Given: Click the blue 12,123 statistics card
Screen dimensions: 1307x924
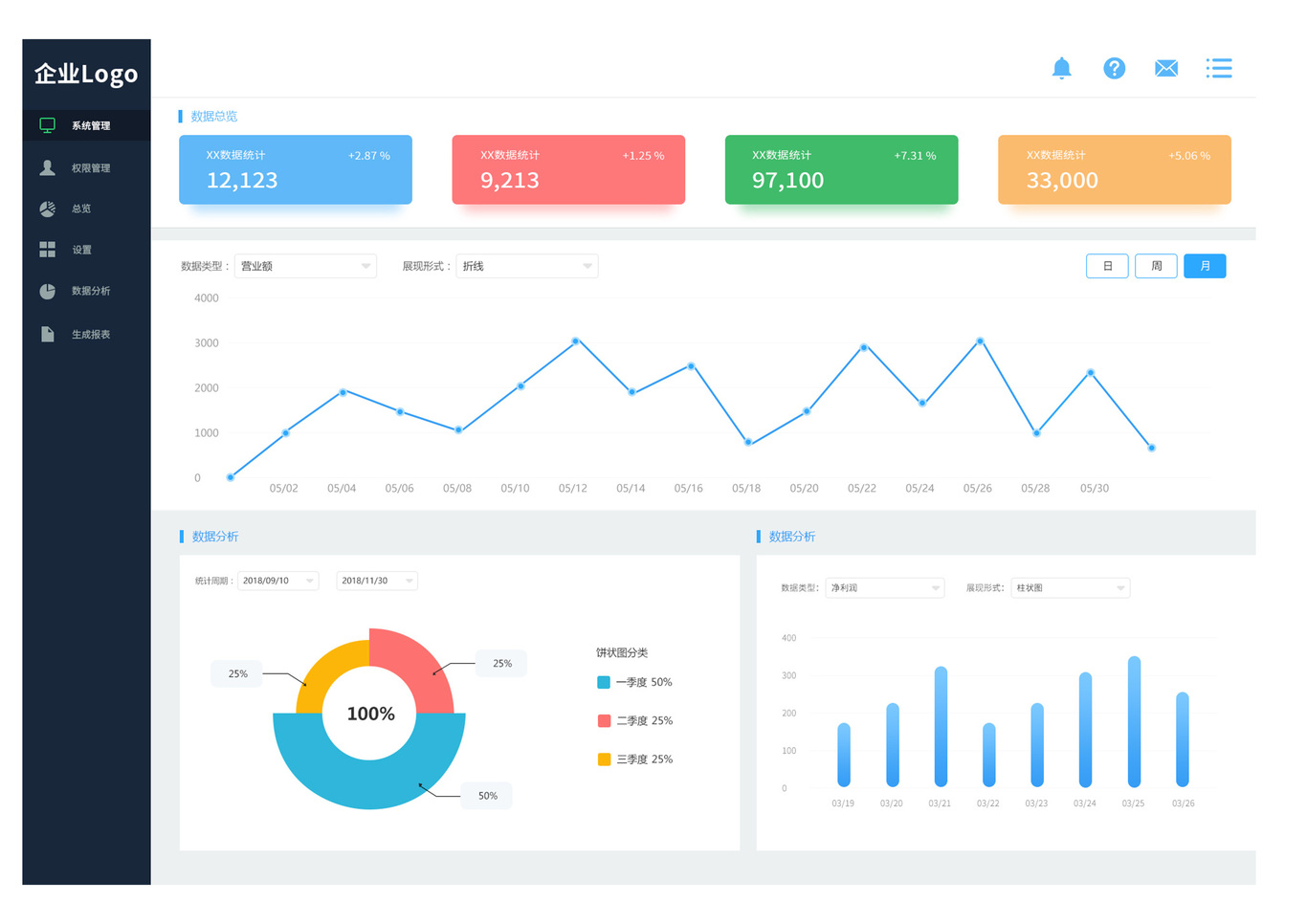Looking at the screenshot, I should 296,169.
